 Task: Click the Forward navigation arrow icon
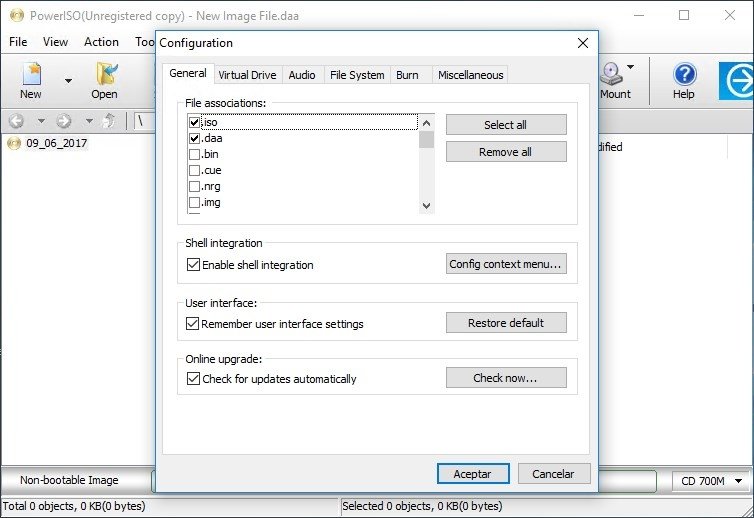click(63, 120)
